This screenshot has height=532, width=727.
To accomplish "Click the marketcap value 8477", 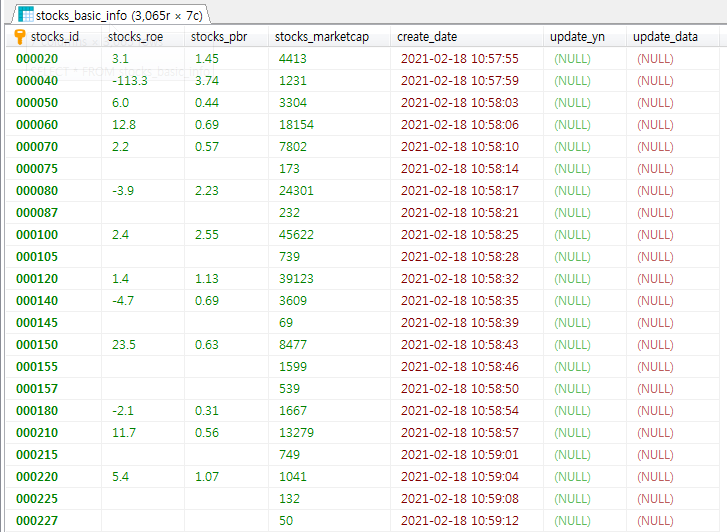I will click(x=293, y=345).
